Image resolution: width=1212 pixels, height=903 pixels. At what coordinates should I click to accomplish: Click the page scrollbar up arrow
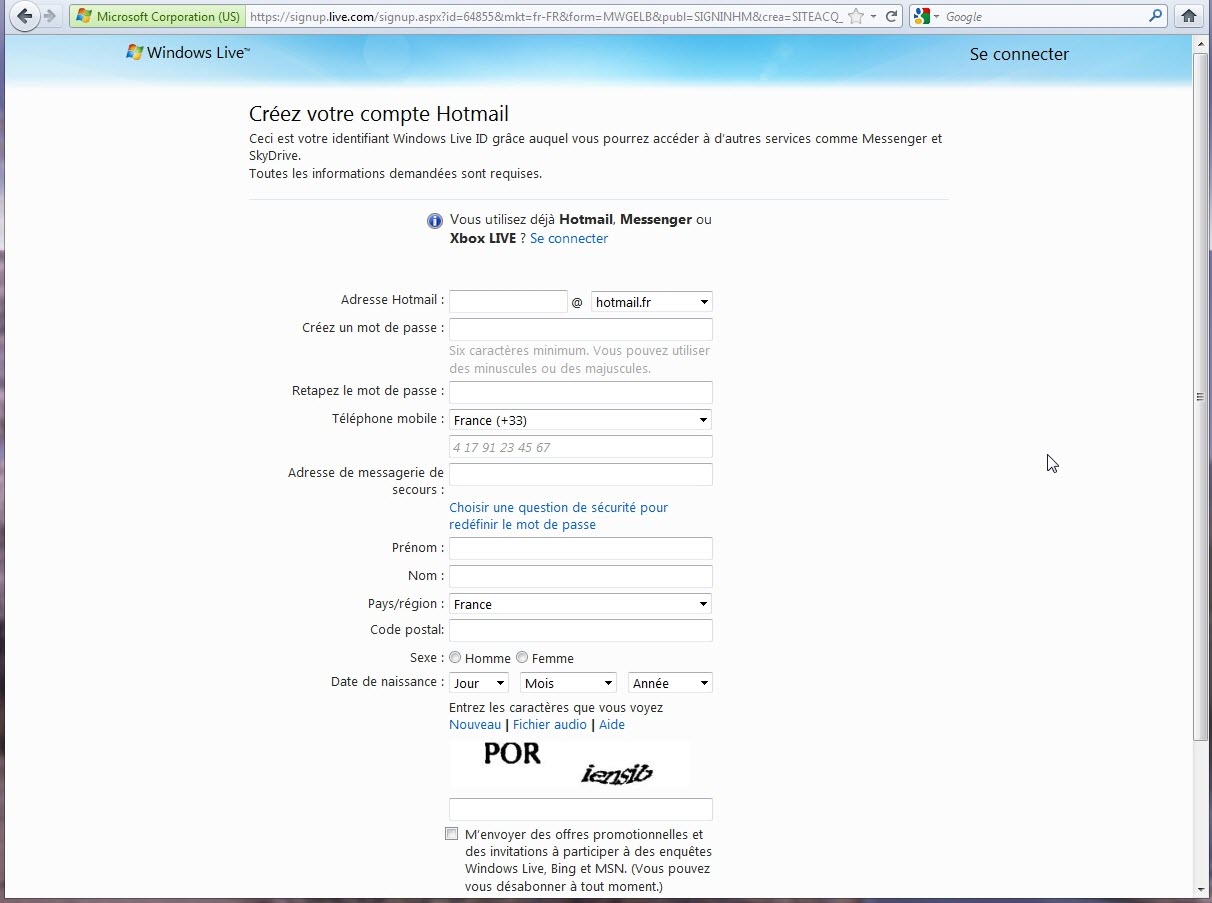pyautogui.click(x=1201, y=44)
